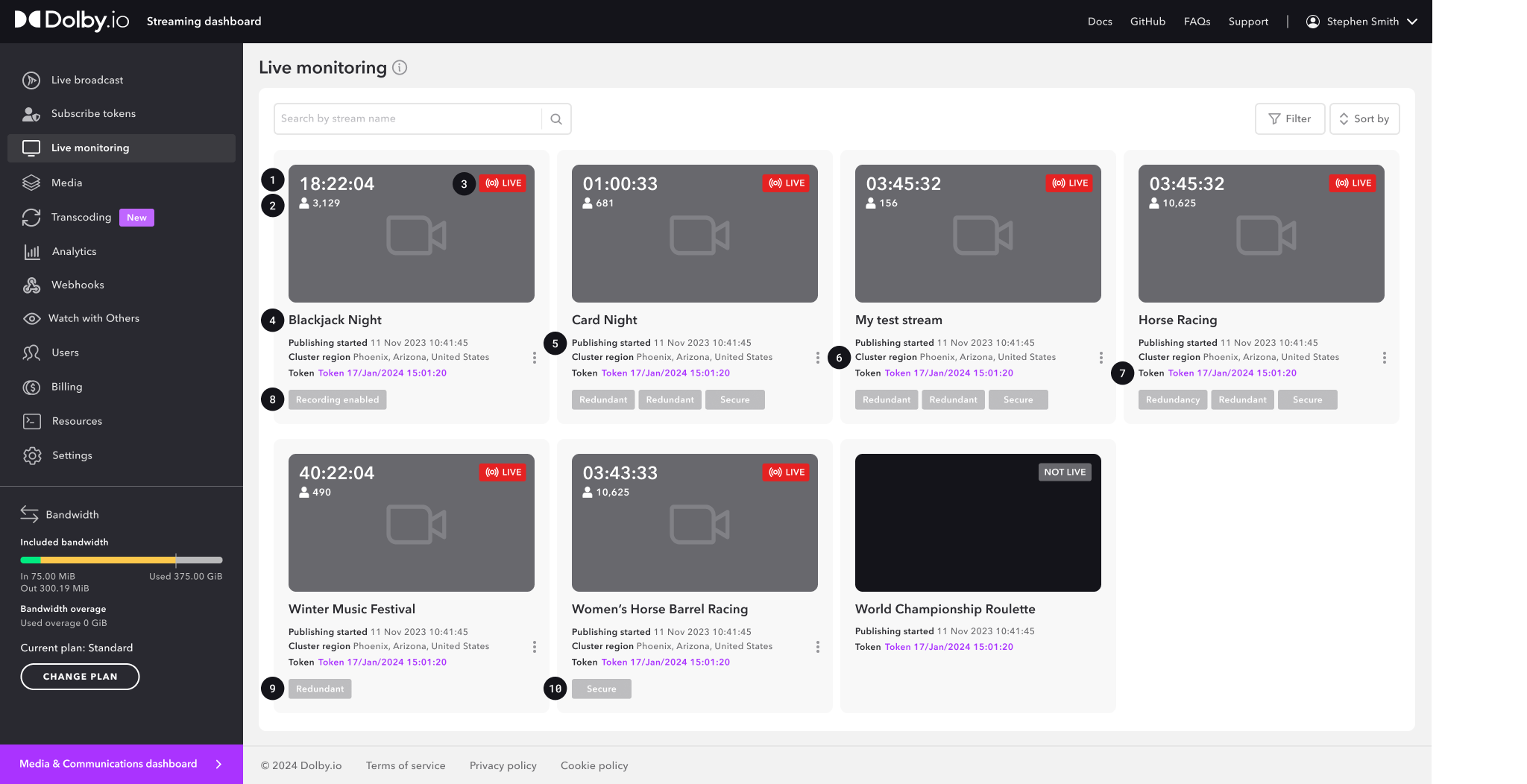Click the Resources terminal icon
This screenshot has height=784, width=1527.
[31, 421]
